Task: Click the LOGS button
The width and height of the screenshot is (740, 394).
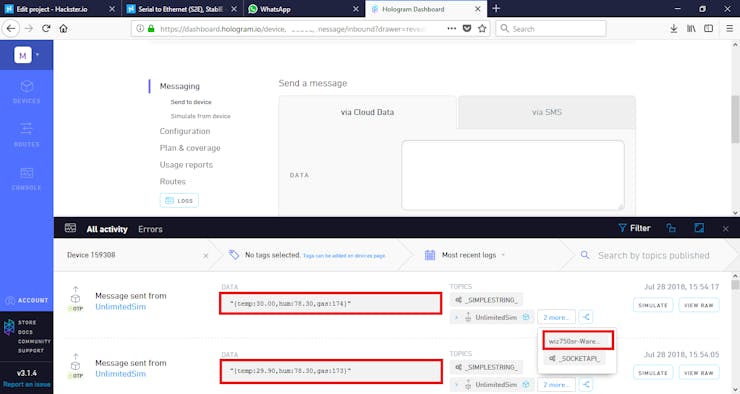Action: [x=179, y=201]
